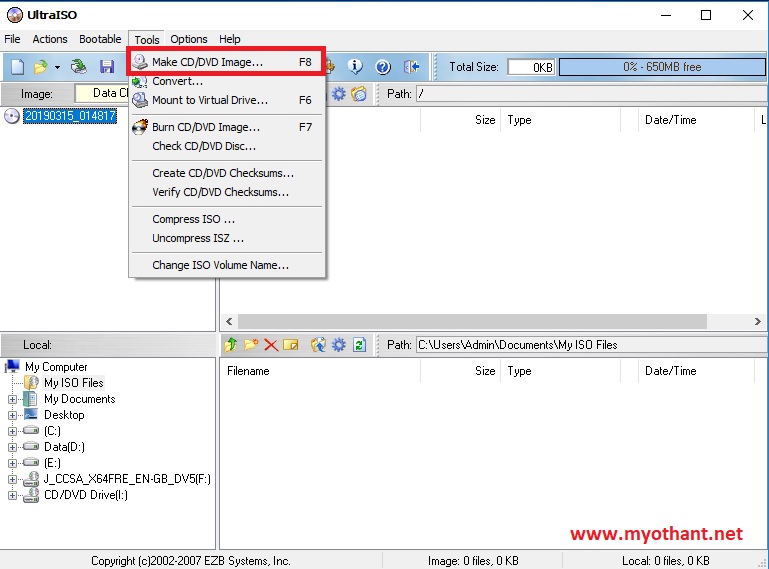Click the Open image folder icon
This screenshot has width=769, height=569.
(41, 66)
